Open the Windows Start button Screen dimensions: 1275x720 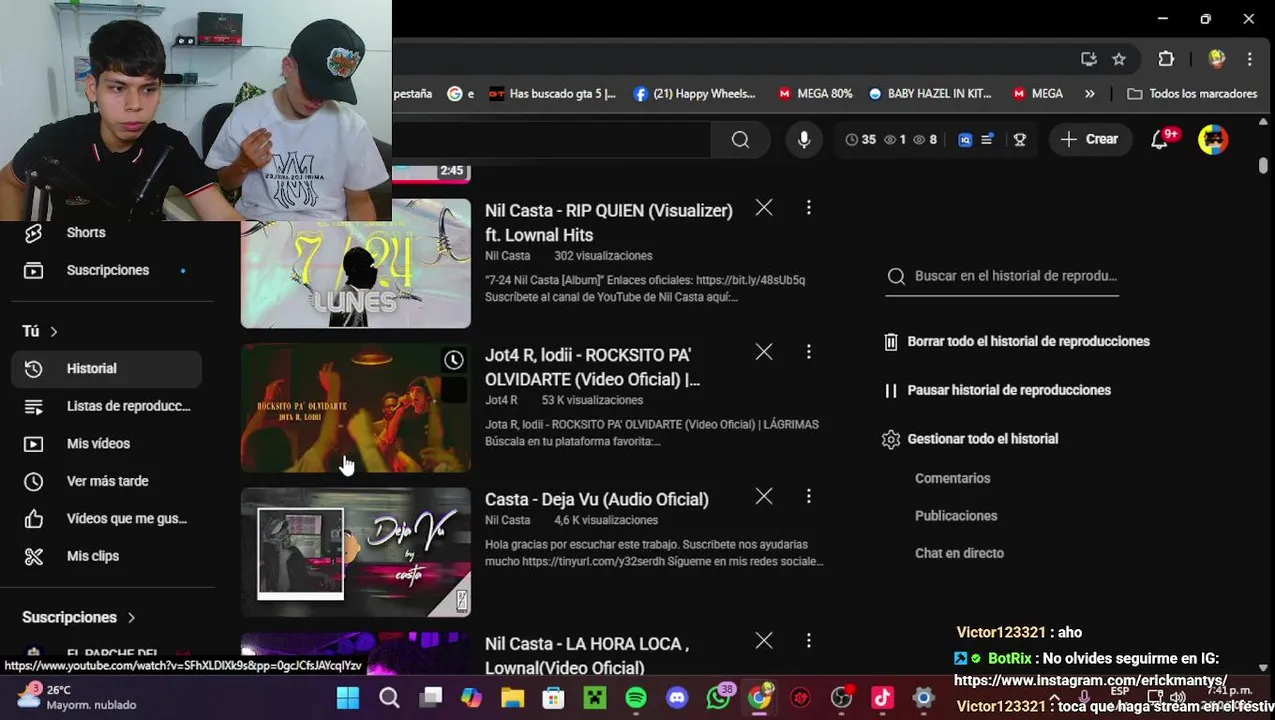[x=347, y=698]
